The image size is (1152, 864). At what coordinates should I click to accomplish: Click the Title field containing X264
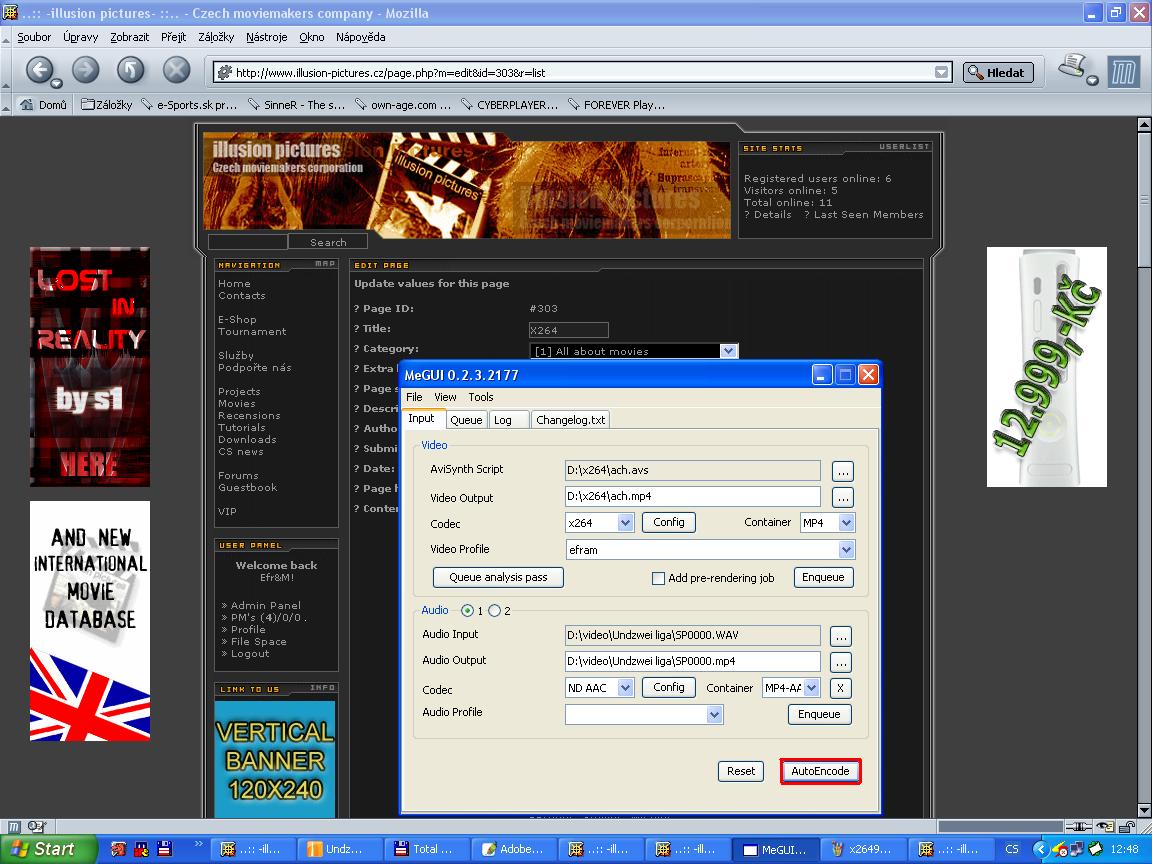click(568, 331)
